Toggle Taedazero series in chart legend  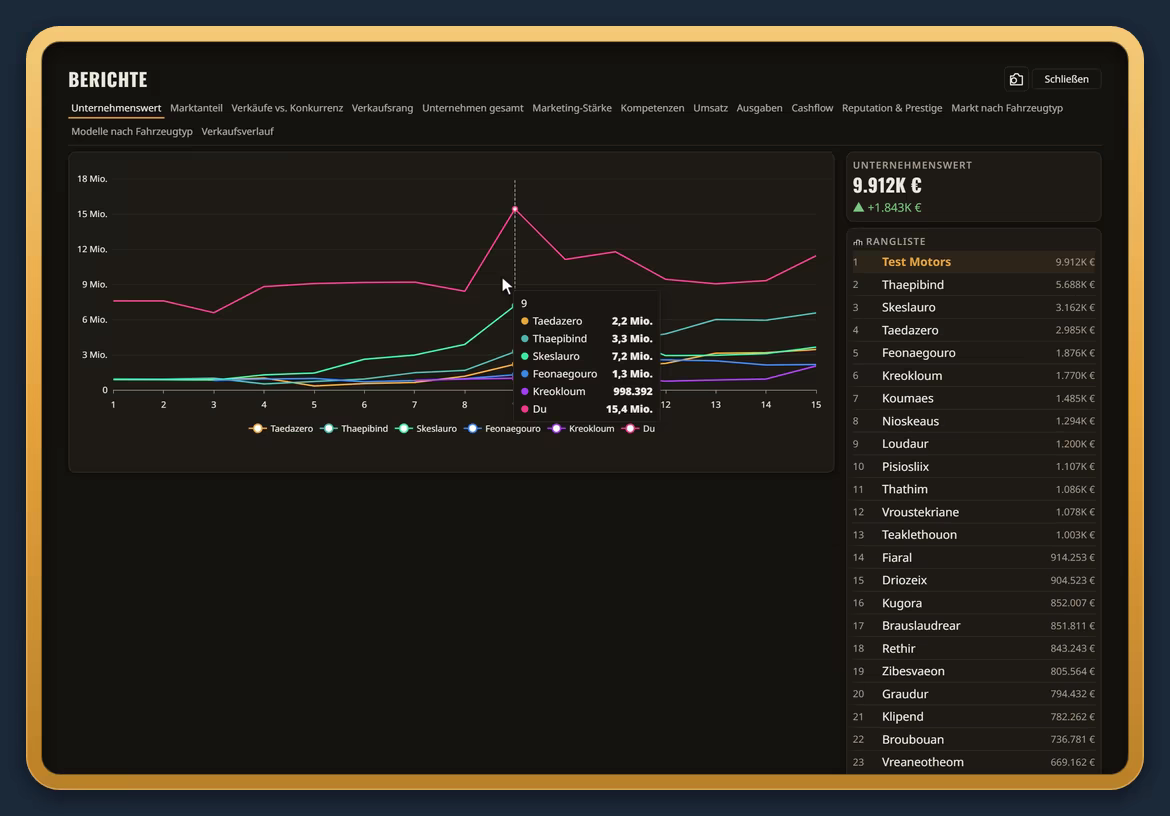click(x=281, y=429)
